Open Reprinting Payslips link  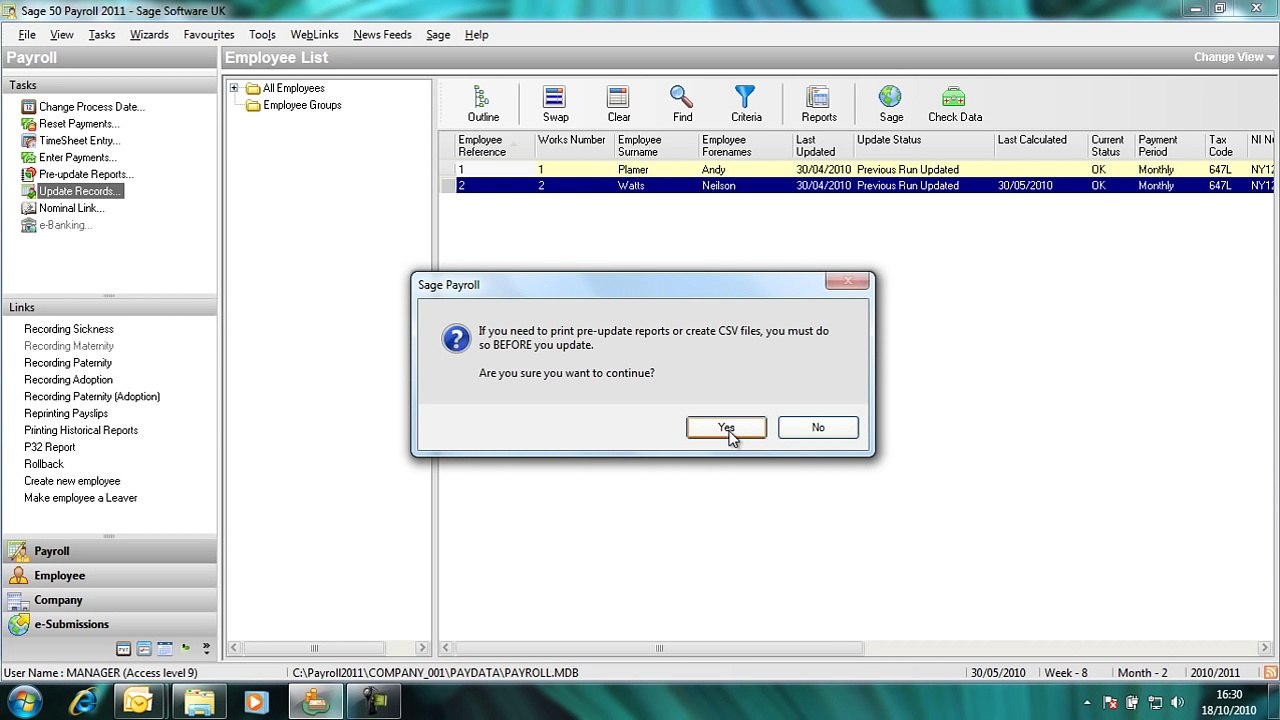click(x=66, y=414)
